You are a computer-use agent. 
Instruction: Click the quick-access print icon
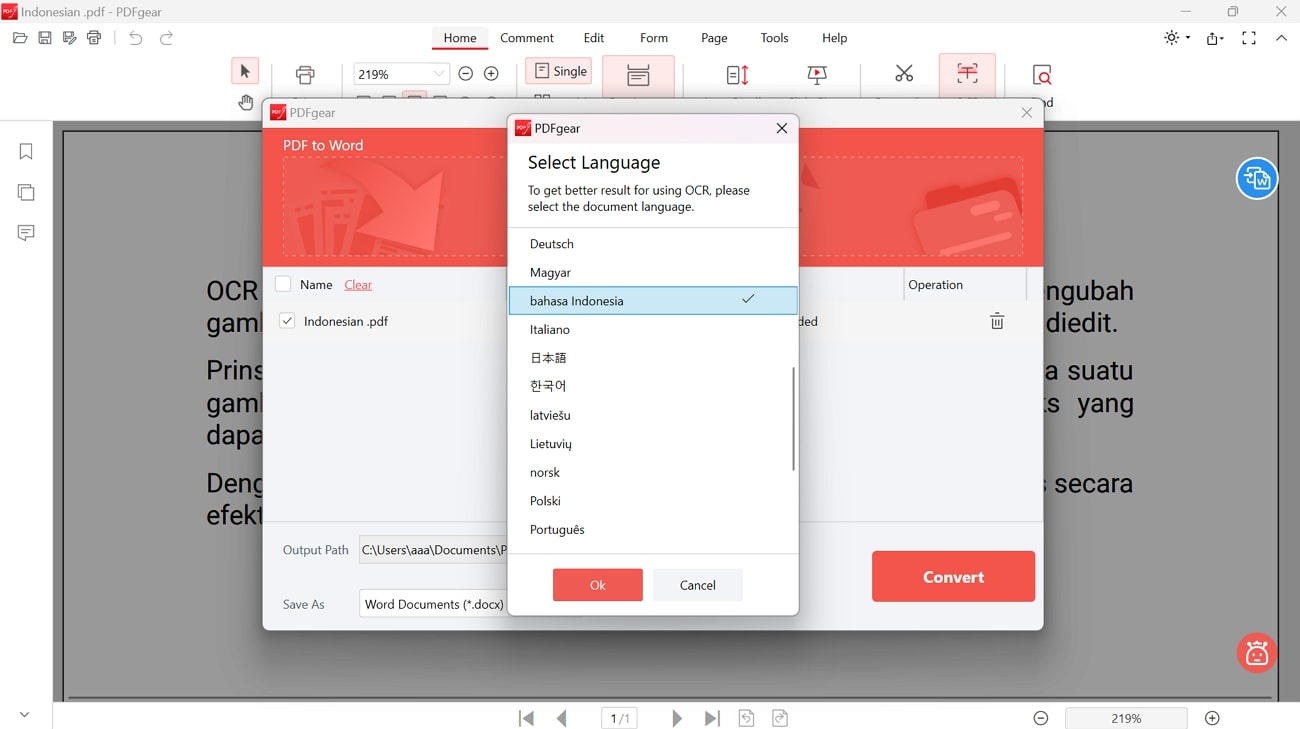[x=94, y=38]
